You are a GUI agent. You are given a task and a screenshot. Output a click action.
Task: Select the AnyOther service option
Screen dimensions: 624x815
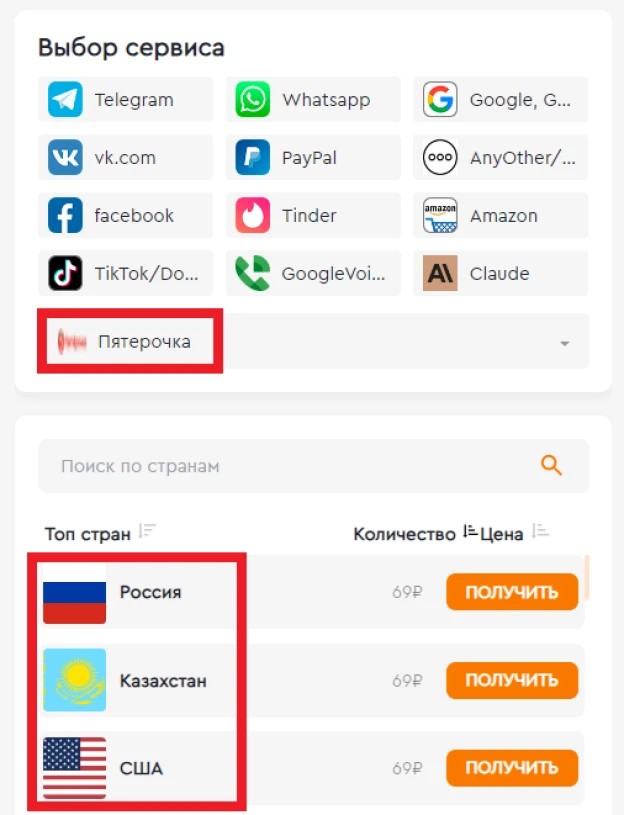500,157
